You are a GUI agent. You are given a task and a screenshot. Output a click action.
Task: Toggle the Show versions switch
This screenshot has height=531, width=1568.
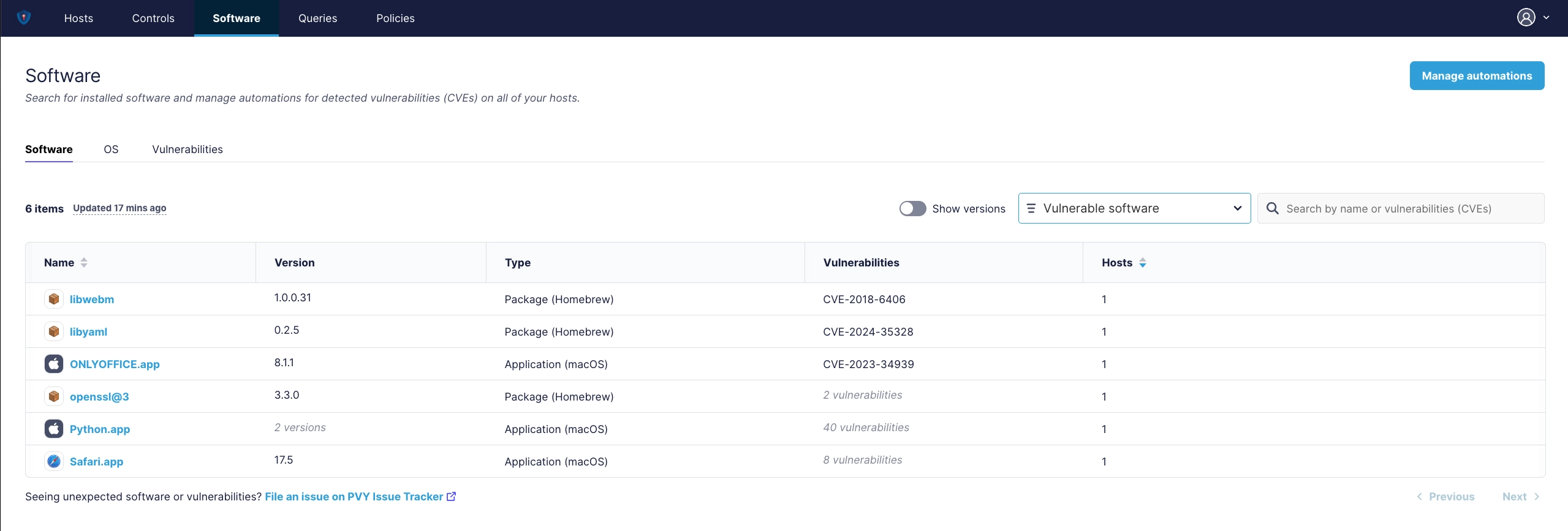click(912, 208)
